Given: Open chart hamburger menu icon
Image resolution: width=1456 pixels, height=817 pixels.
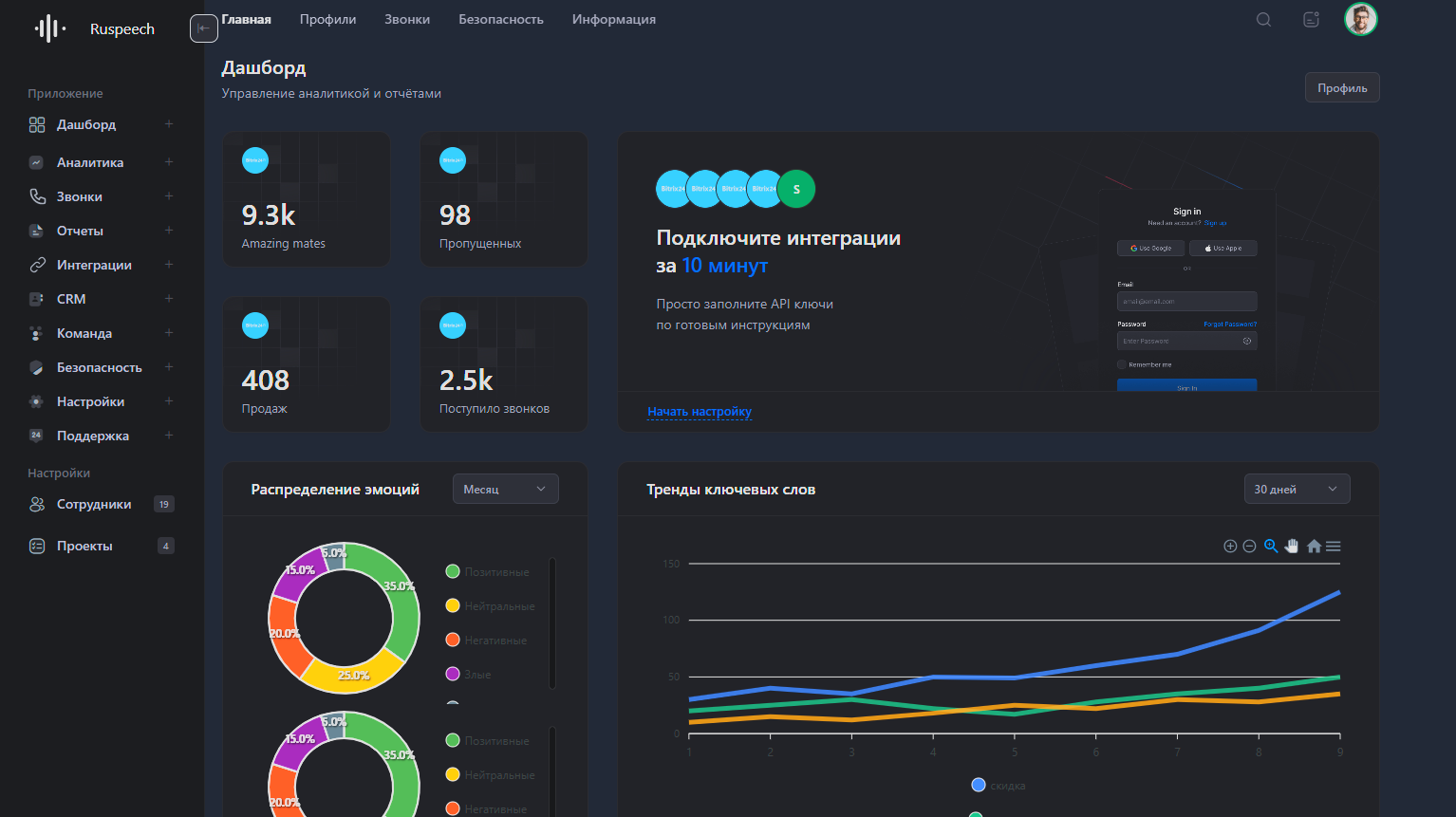Looking at the screenshot, I should [1334, 546].
